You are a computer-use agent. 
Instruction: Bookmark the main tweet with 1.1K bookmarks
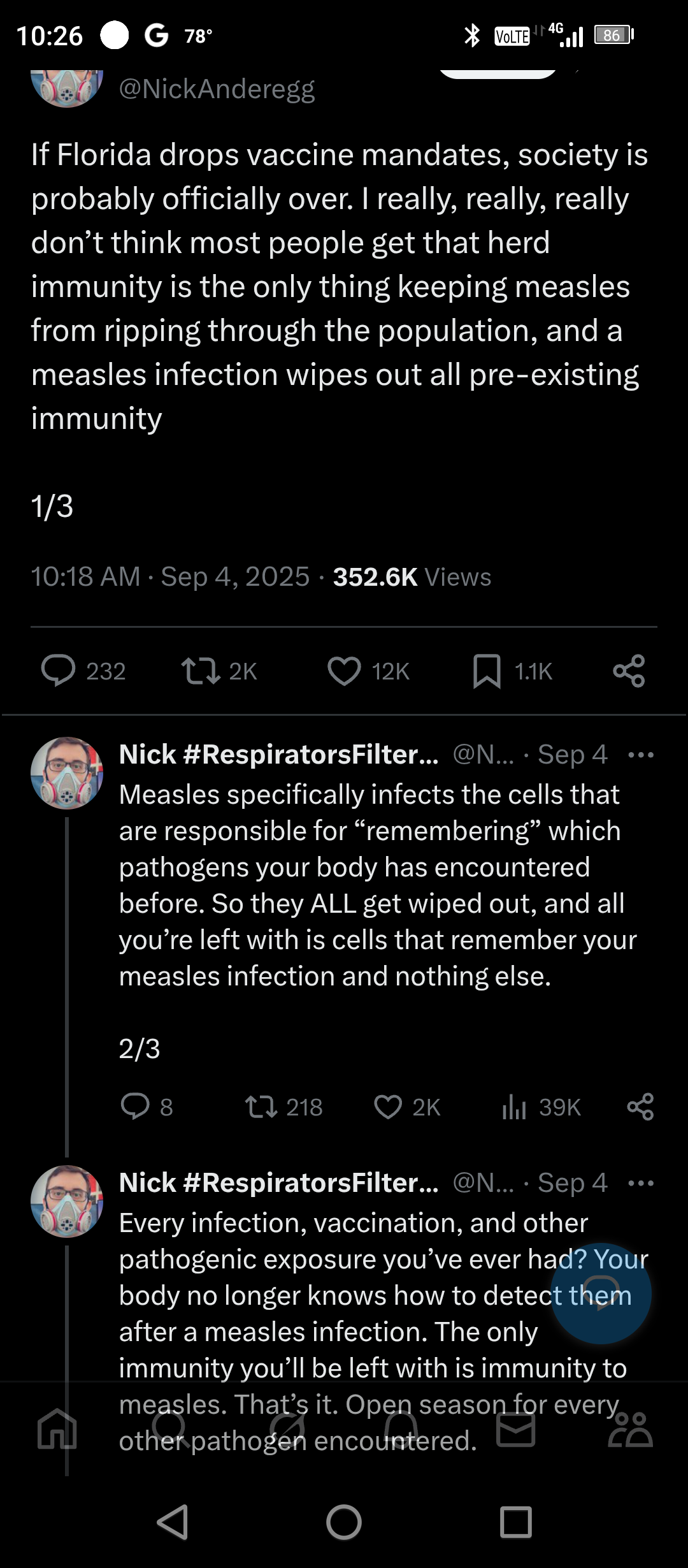(x=487, y=671)
